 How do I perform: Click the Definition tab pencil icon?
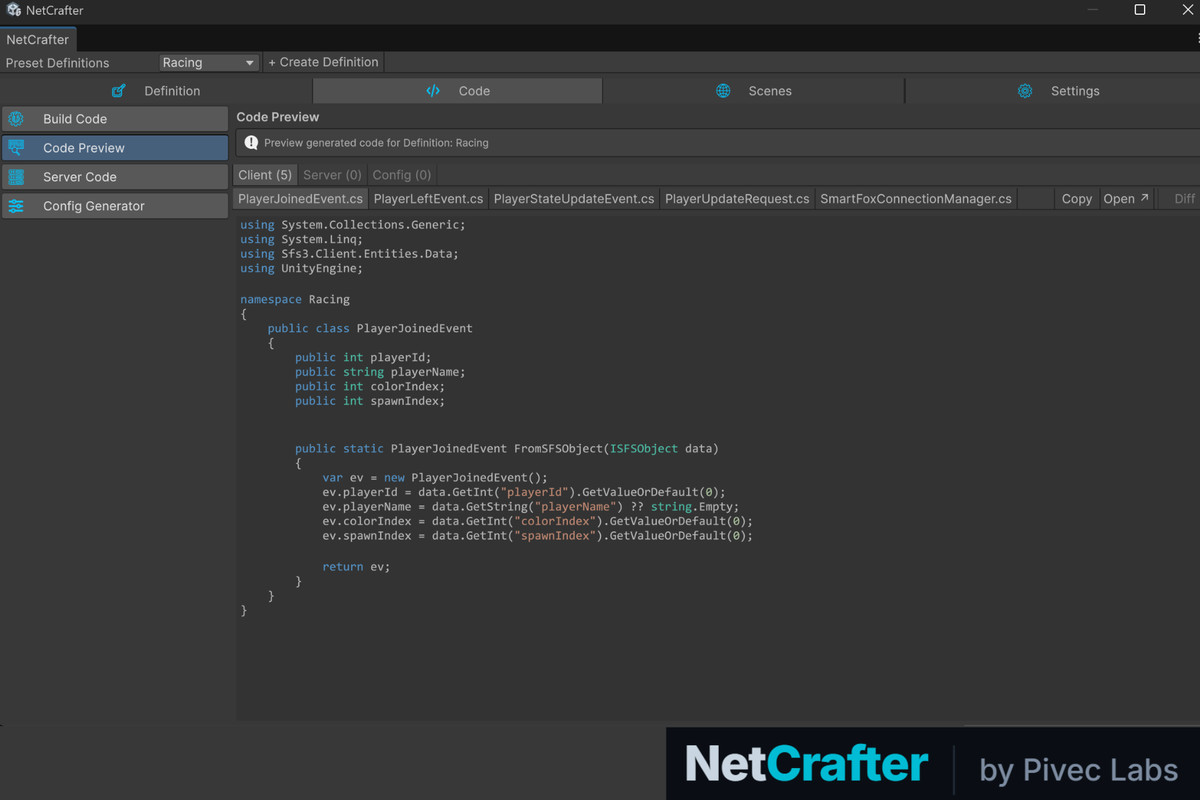point(119,91)
